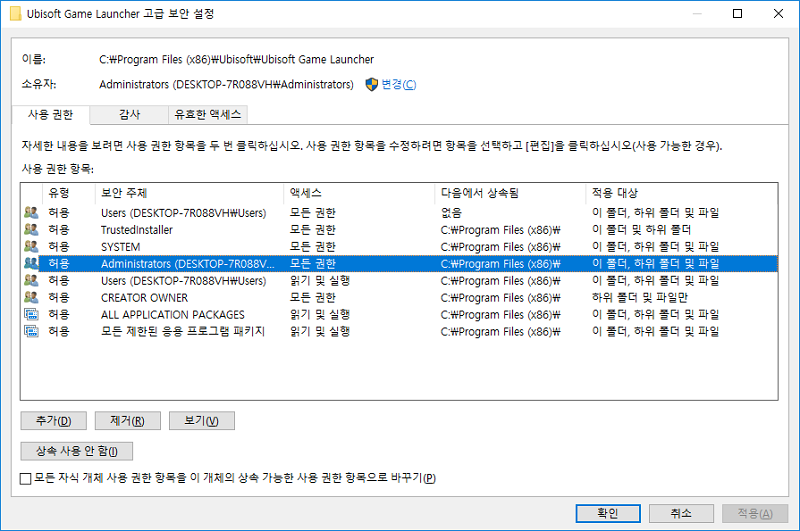Click the group icon for Users with 읽기 및 실행
Screen dimensions: 800x531
[31, 280]
